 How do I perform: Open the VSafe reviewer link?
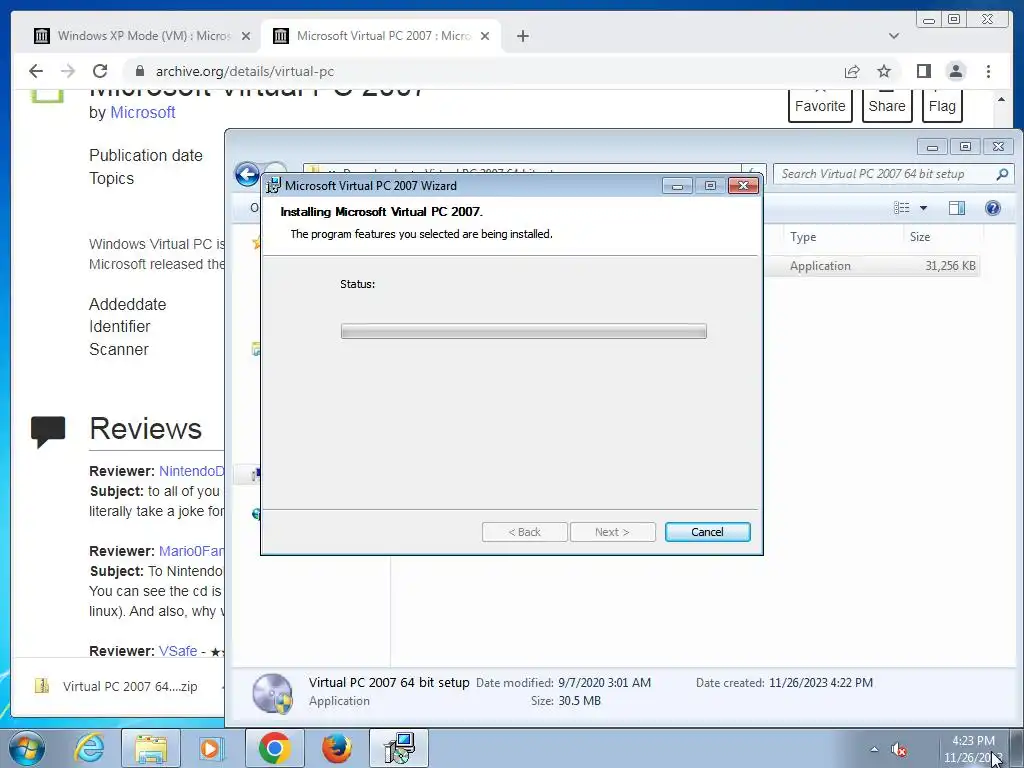[178, 651]
